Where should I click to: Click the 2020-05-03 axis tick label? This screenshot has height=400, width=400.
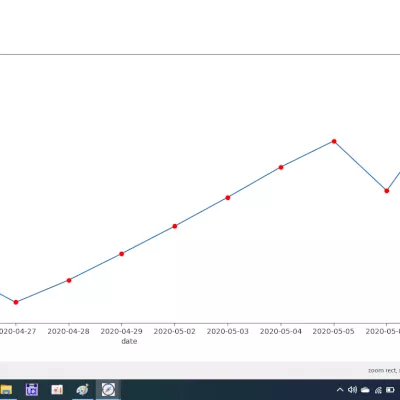click(228, 331)
